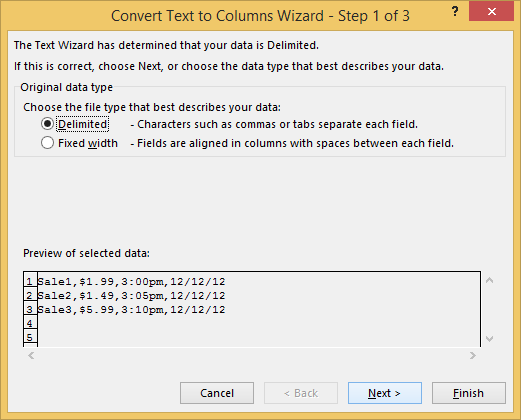
Task: Click the Finish button
Action: 469,393
